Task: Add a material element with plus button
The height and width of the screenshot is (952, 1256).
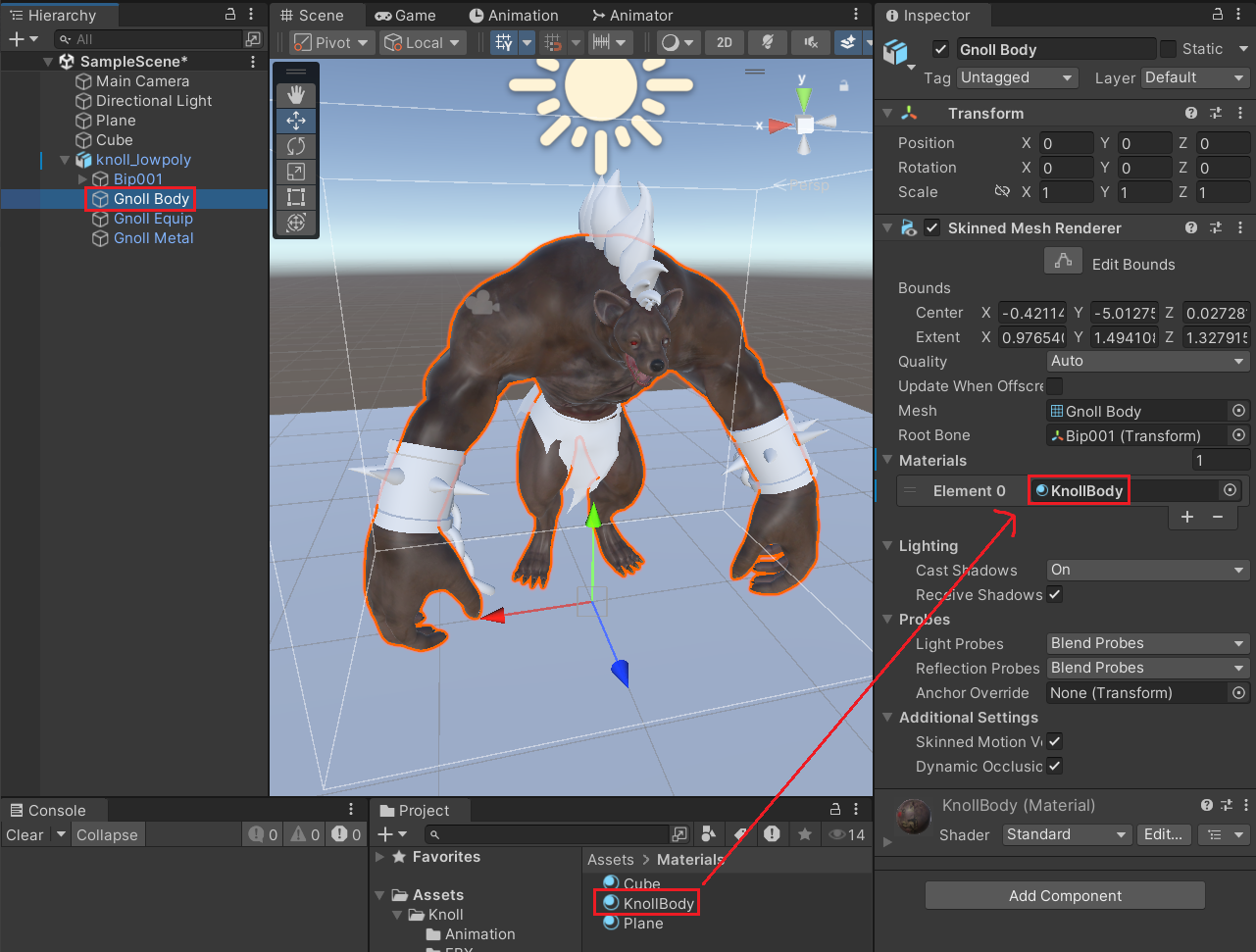Action: [x=1187, y=517]
